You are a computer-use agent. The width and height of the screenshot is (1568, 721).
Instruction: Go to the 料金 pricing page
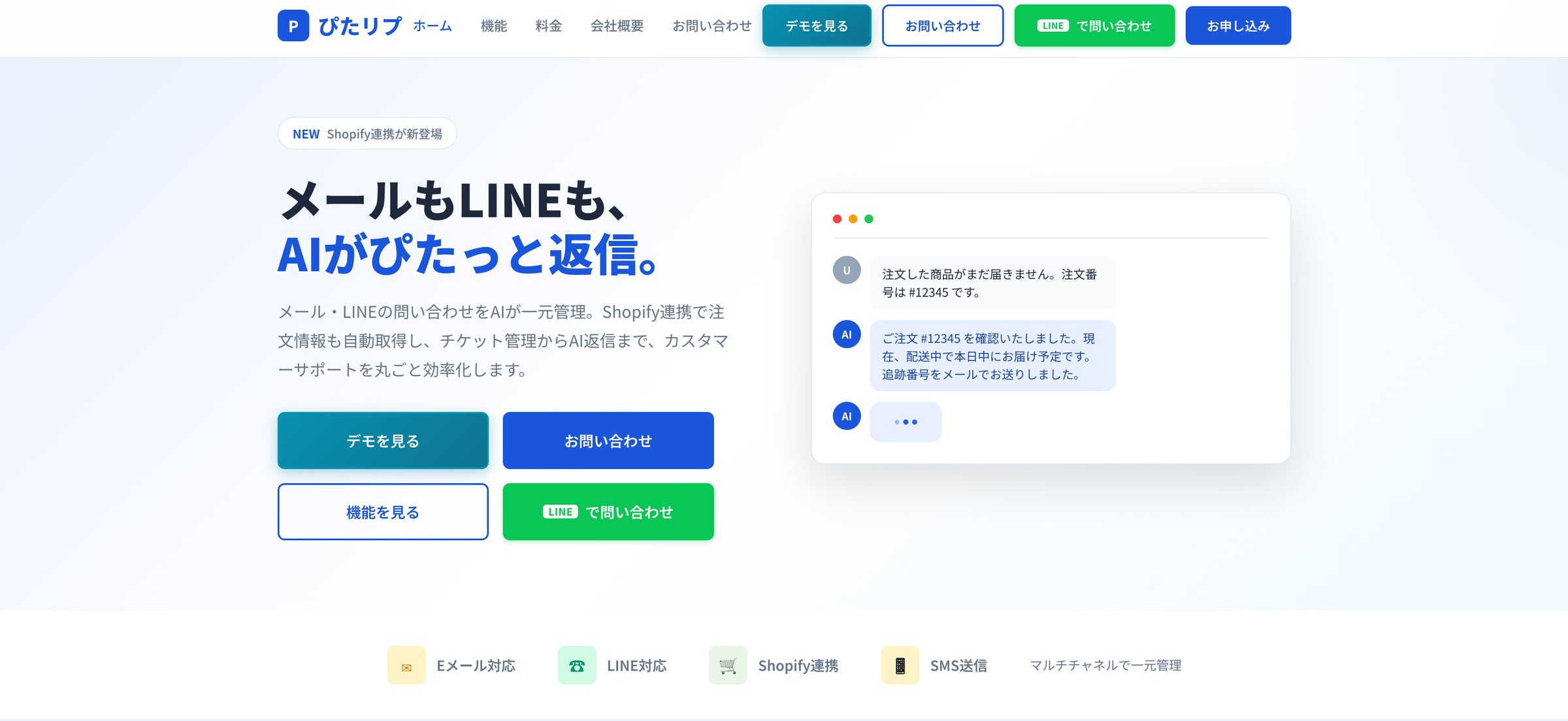549,25
